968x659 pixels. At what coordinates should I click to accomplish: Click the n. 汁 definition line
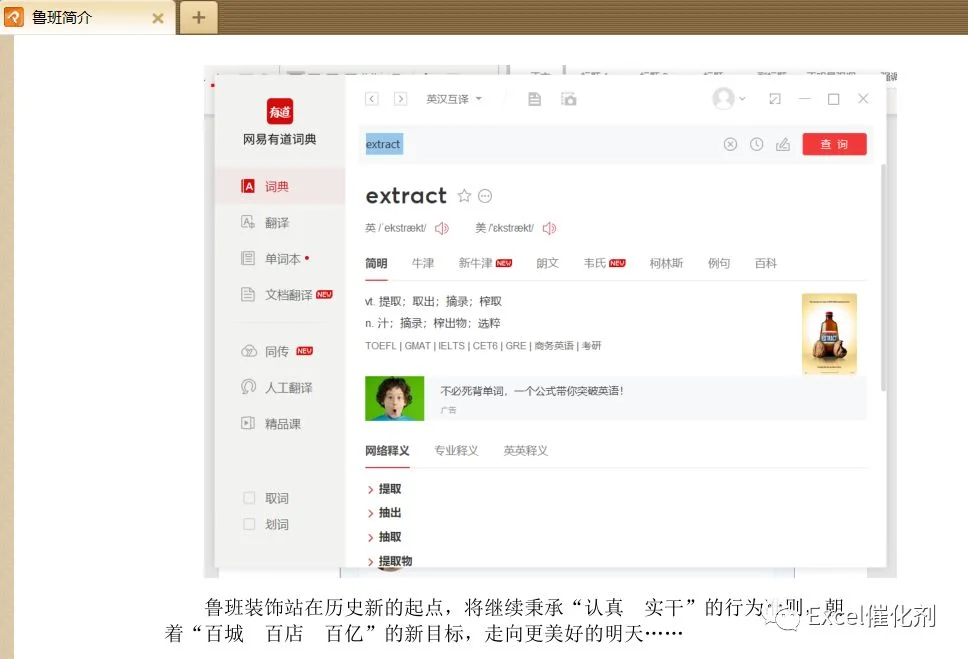(x=433, y=323)
